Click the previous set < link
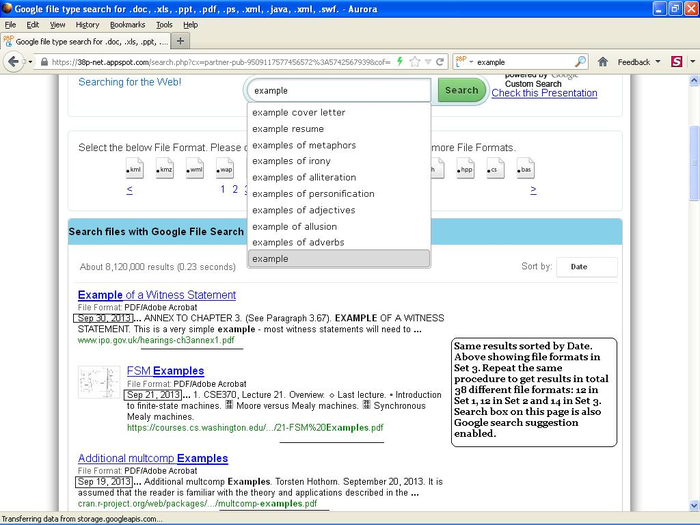This screenshot has height=525, width=700. coord(129,190)
